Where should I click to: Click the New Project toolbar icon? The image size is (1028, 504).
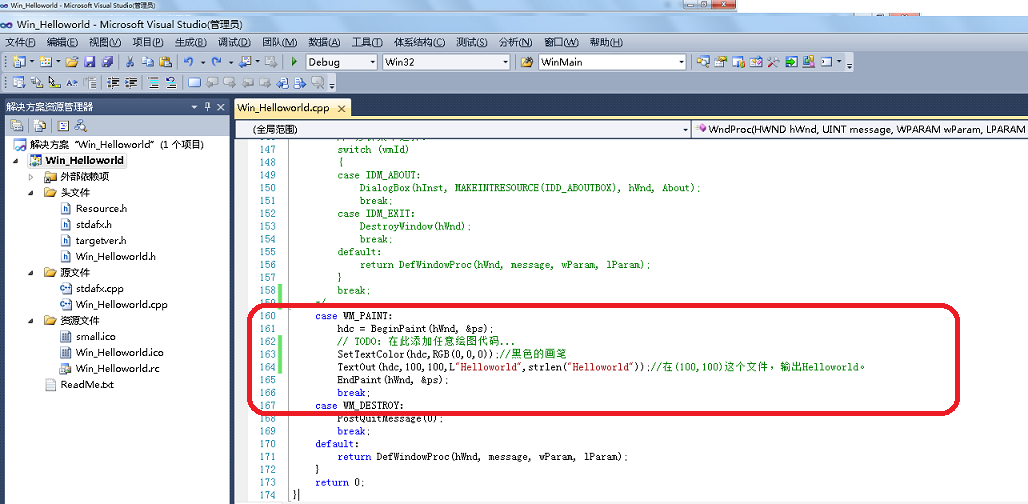coord(18,62)
